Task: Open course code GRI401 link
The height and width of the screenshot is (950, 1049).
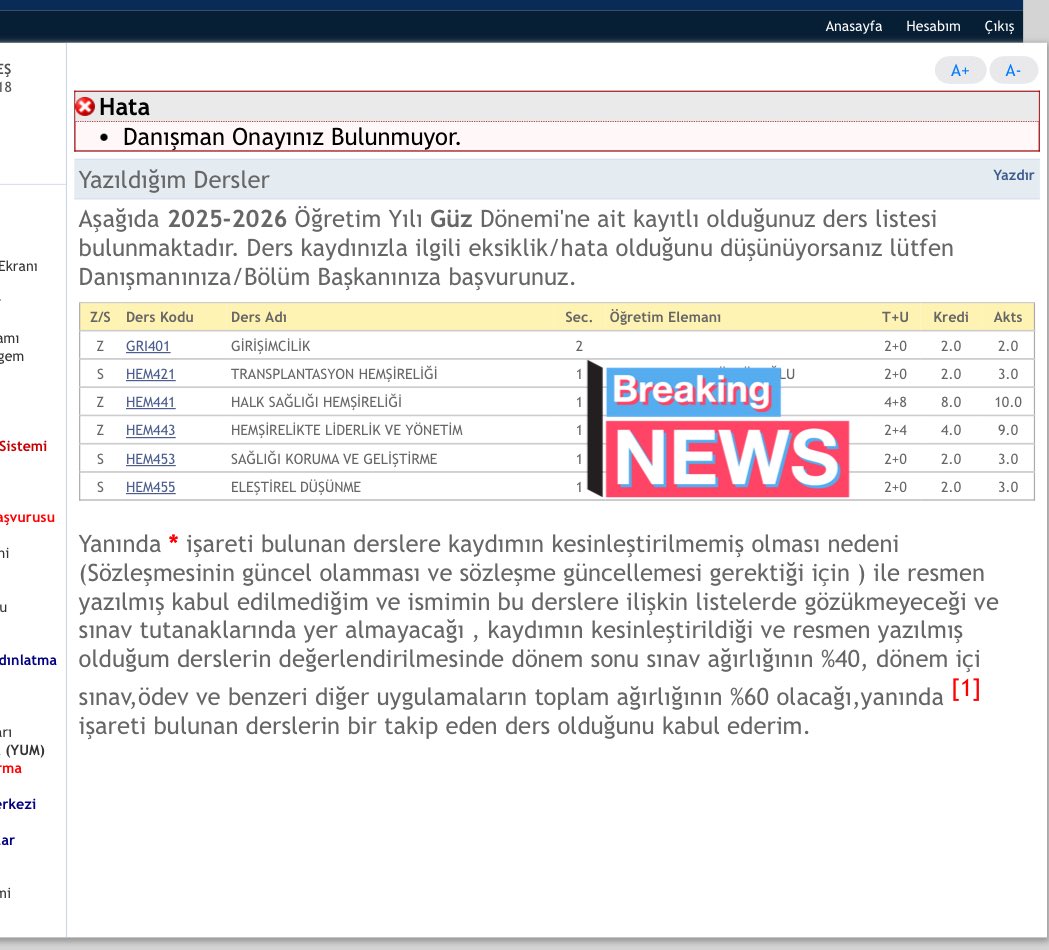Action: [148, 346]
